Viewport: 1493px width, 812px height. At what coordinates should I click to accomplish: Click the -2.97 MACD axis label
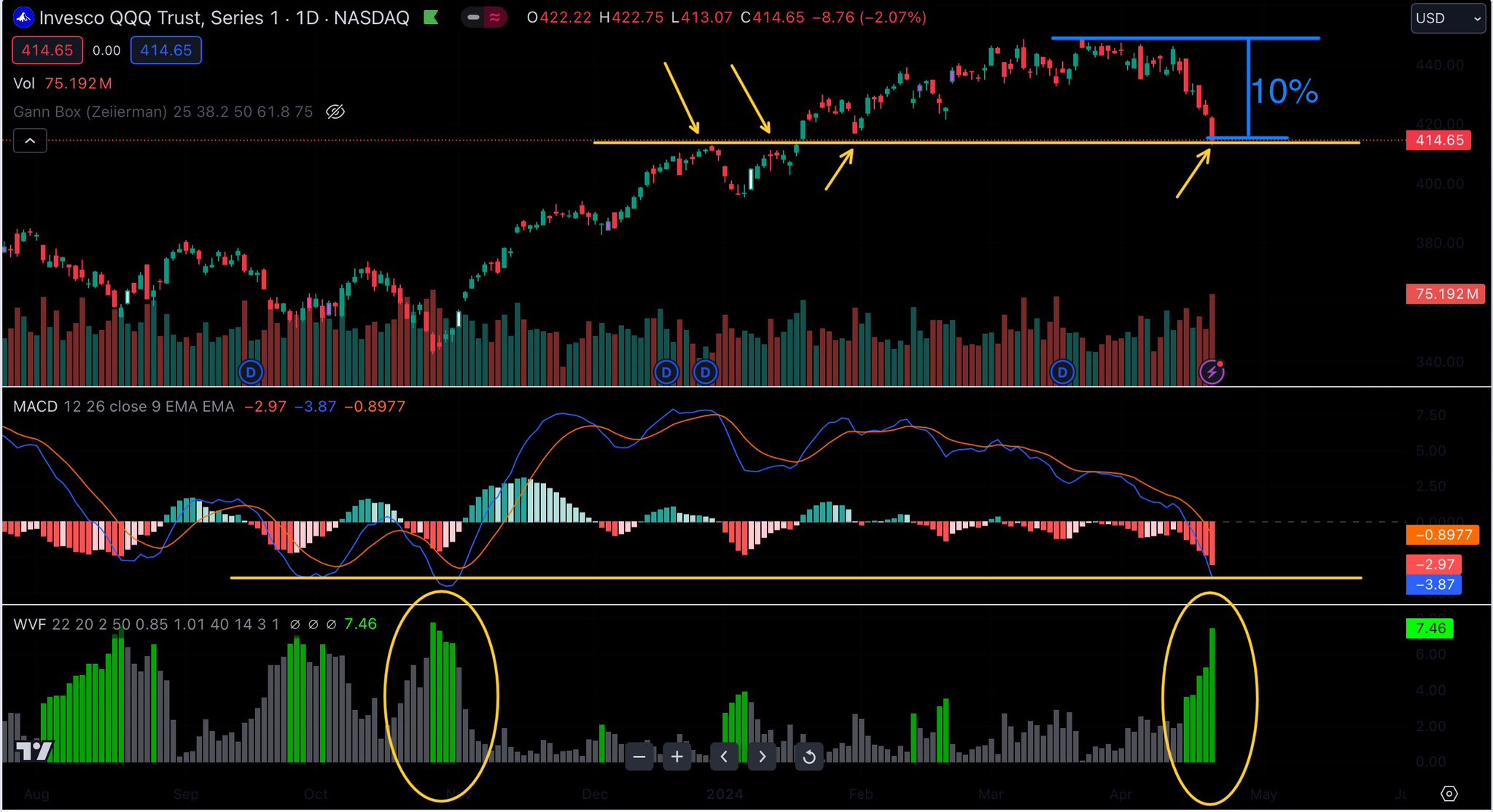[1434, 564]
